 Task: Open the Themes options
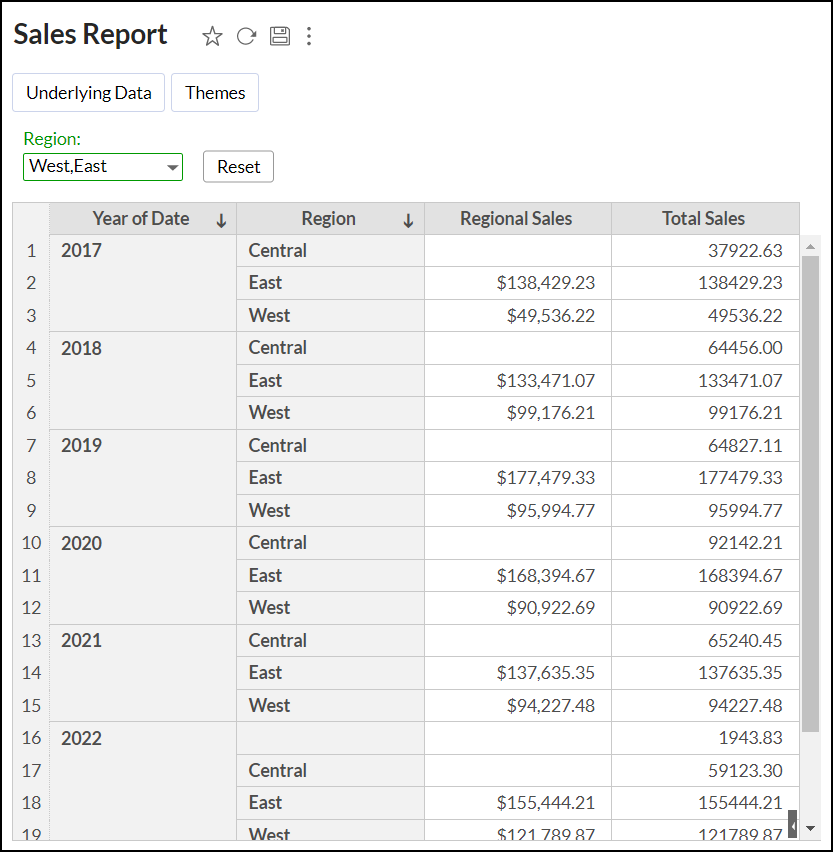pyautogui.click(x=214, y=92)
